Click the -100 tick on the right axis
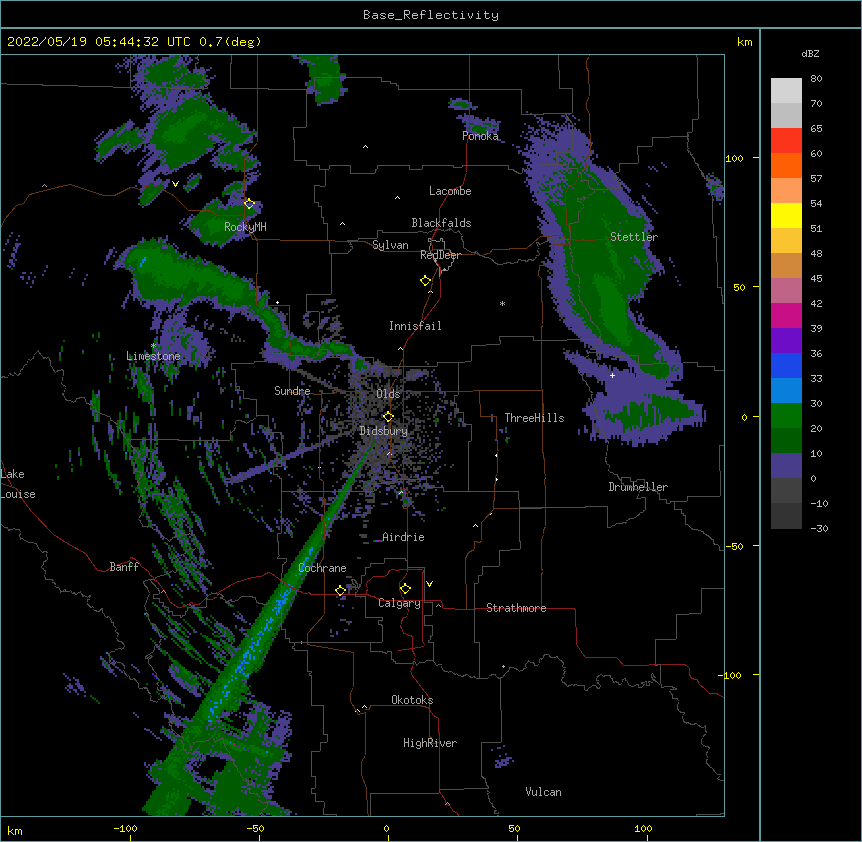Viewport: 862px width, 842px height. tap(730, 675)
